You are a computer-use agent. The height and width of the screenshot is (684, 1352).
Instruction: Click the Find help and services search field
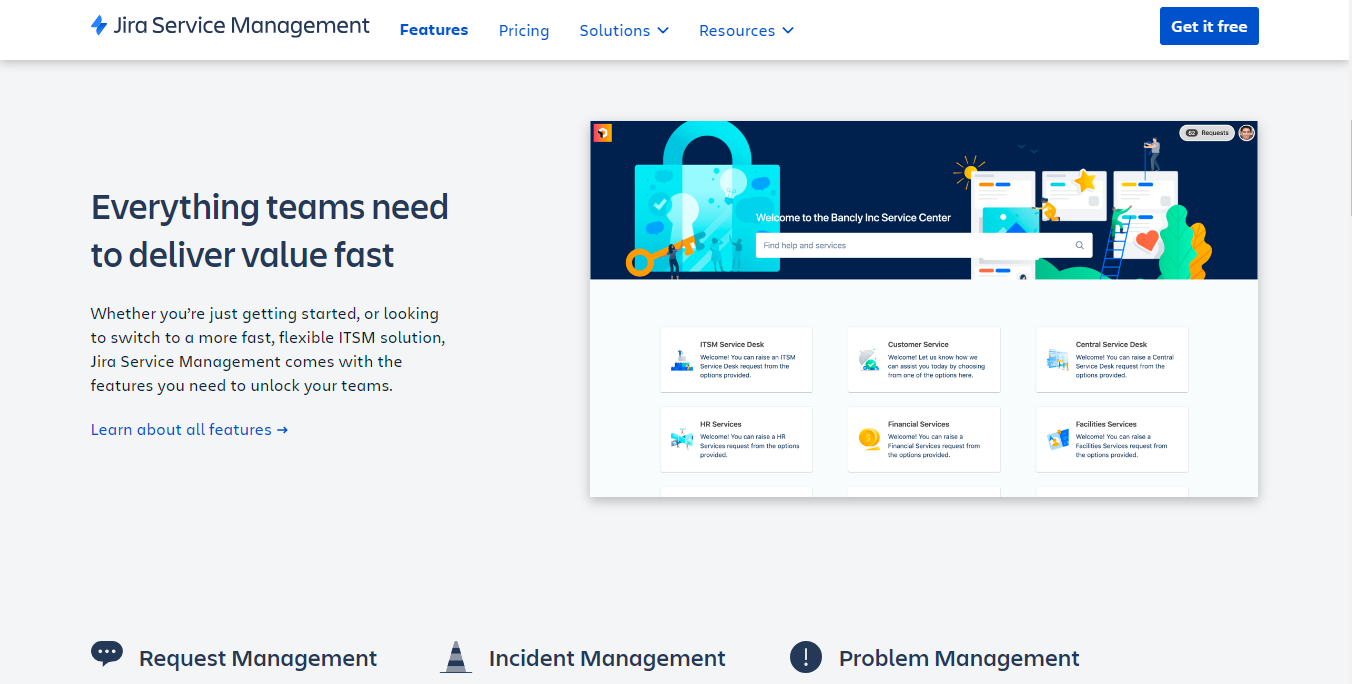[x=924, y=245]
